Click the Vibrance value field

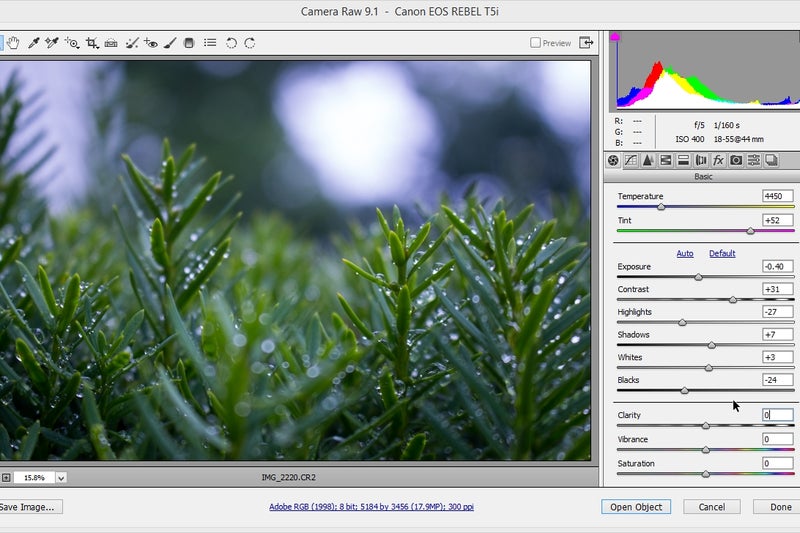click(778, 439)
